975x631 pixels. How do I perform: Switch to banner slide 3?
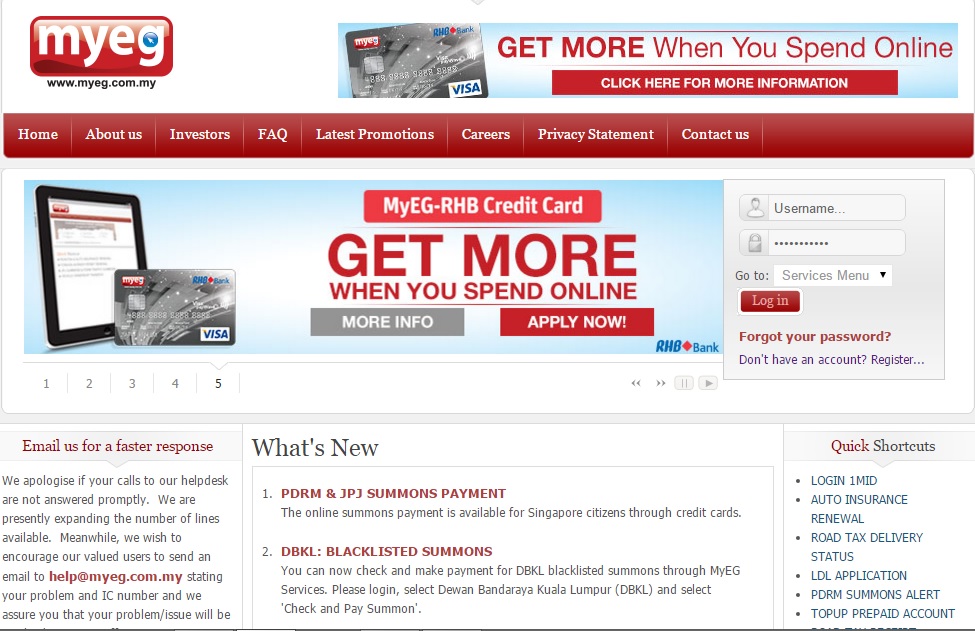pyautogui.click(x=132, y=383)
